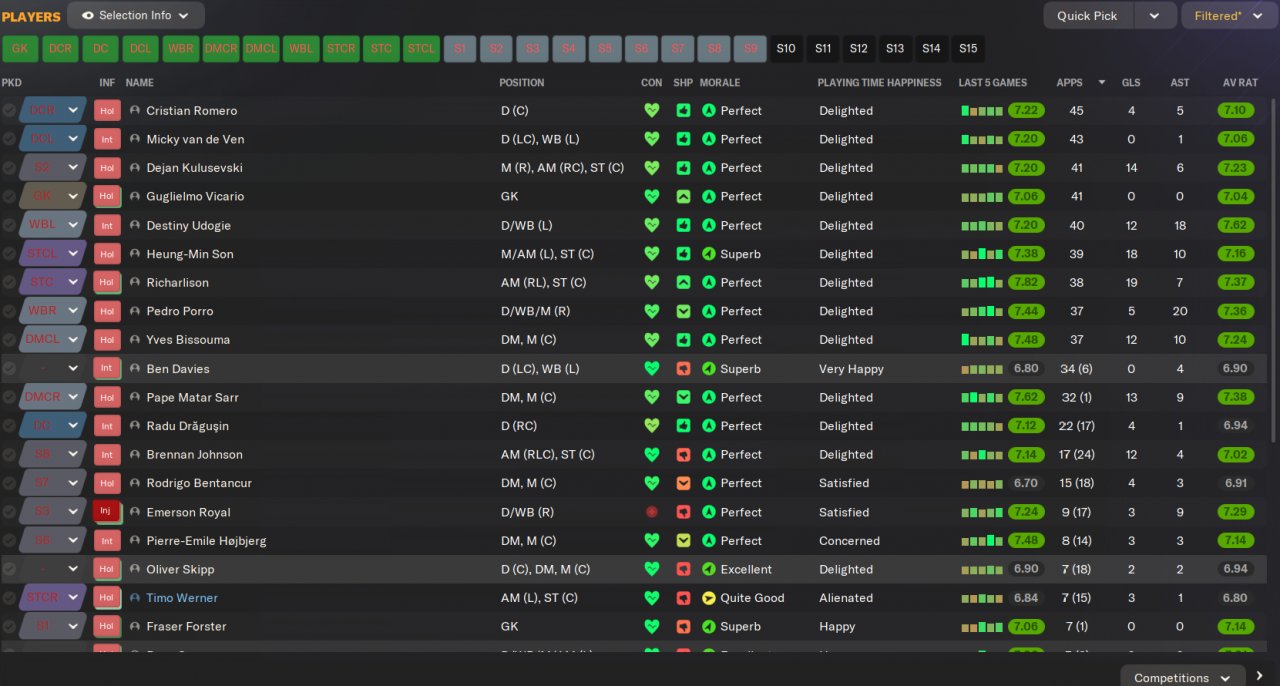Select the S15 substitute slot
This screenshot has width=1280, height=686.
(x=968, y=49)
